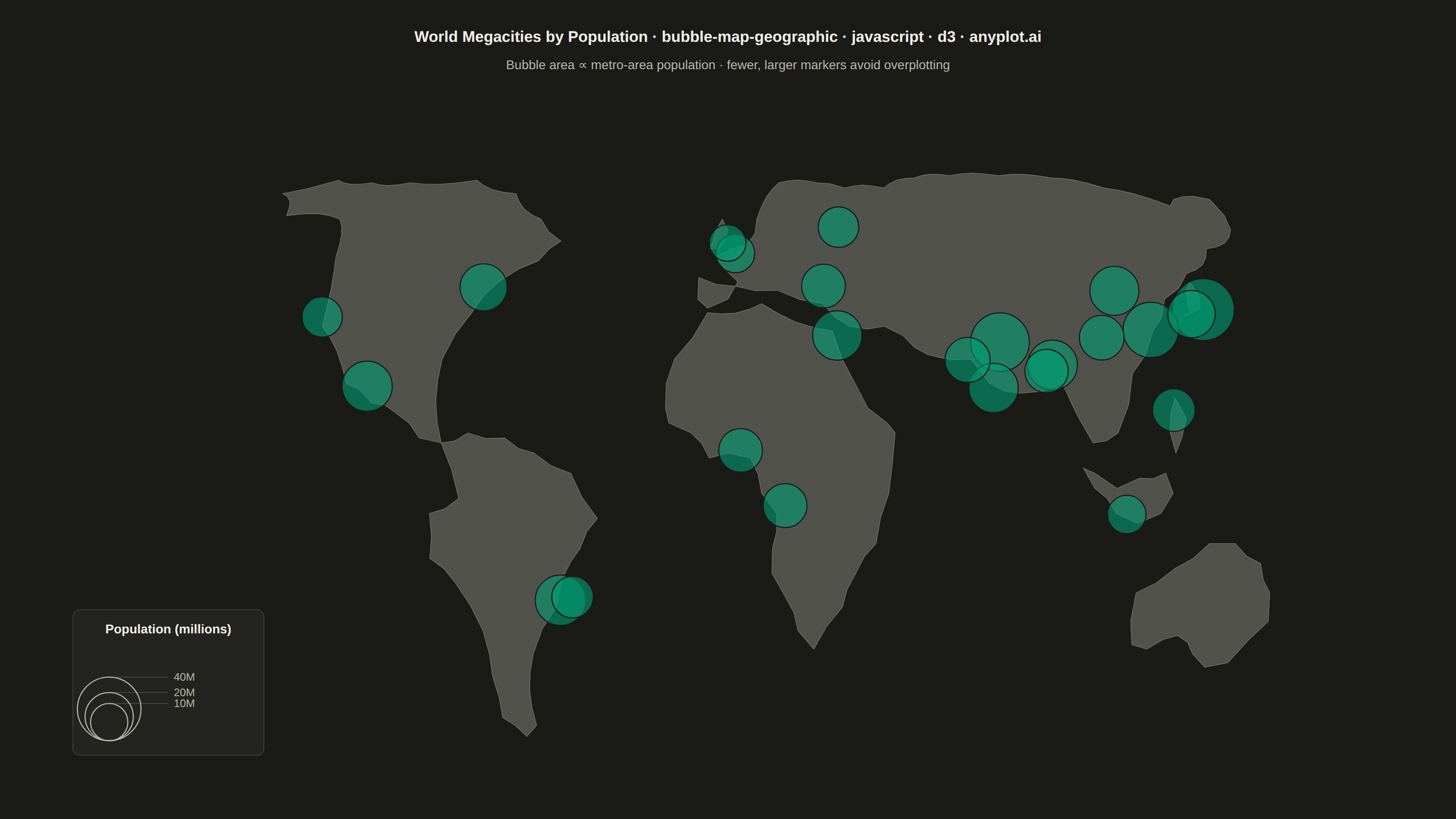Click the big Delhi bubble in northern India
1456x819 pixels.
pyautogui.click(x=1000, y=343)
